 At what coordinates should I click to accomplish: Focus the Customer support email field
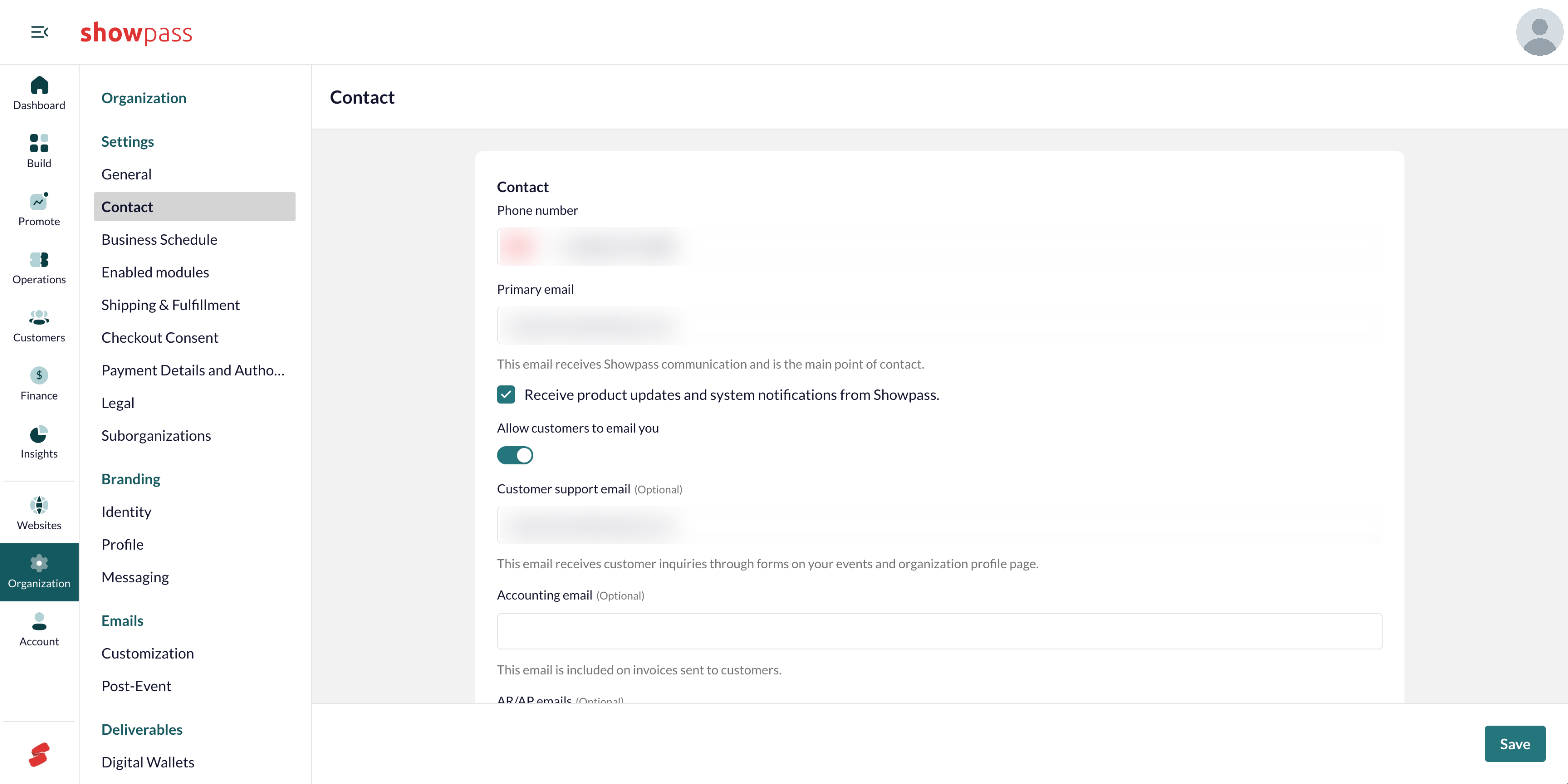tap(939, 525)
